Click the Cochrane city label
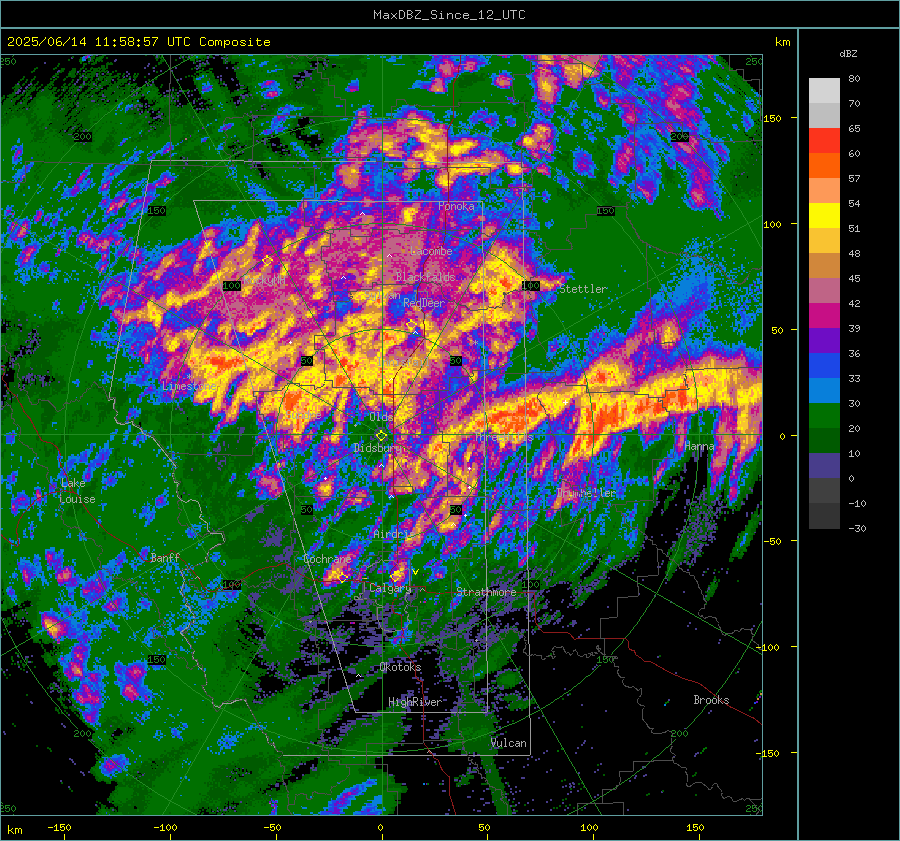This screenshot has width=900, height=841. [327, 559]
